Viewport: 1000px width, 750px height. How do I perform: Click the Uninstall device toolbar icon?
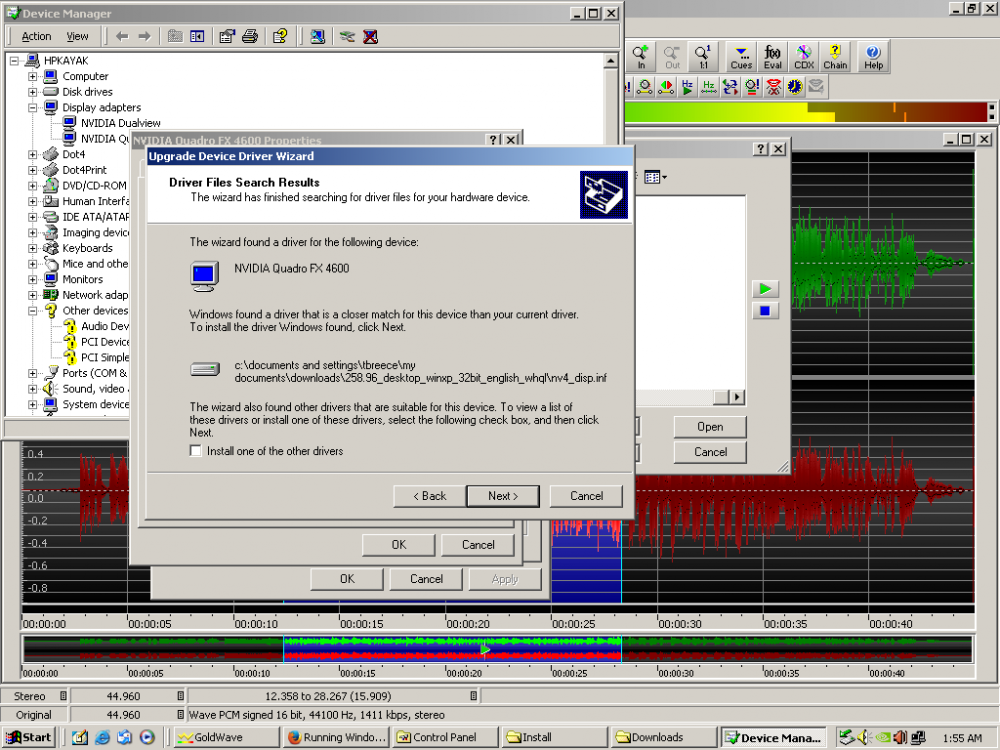pos(370,36)
